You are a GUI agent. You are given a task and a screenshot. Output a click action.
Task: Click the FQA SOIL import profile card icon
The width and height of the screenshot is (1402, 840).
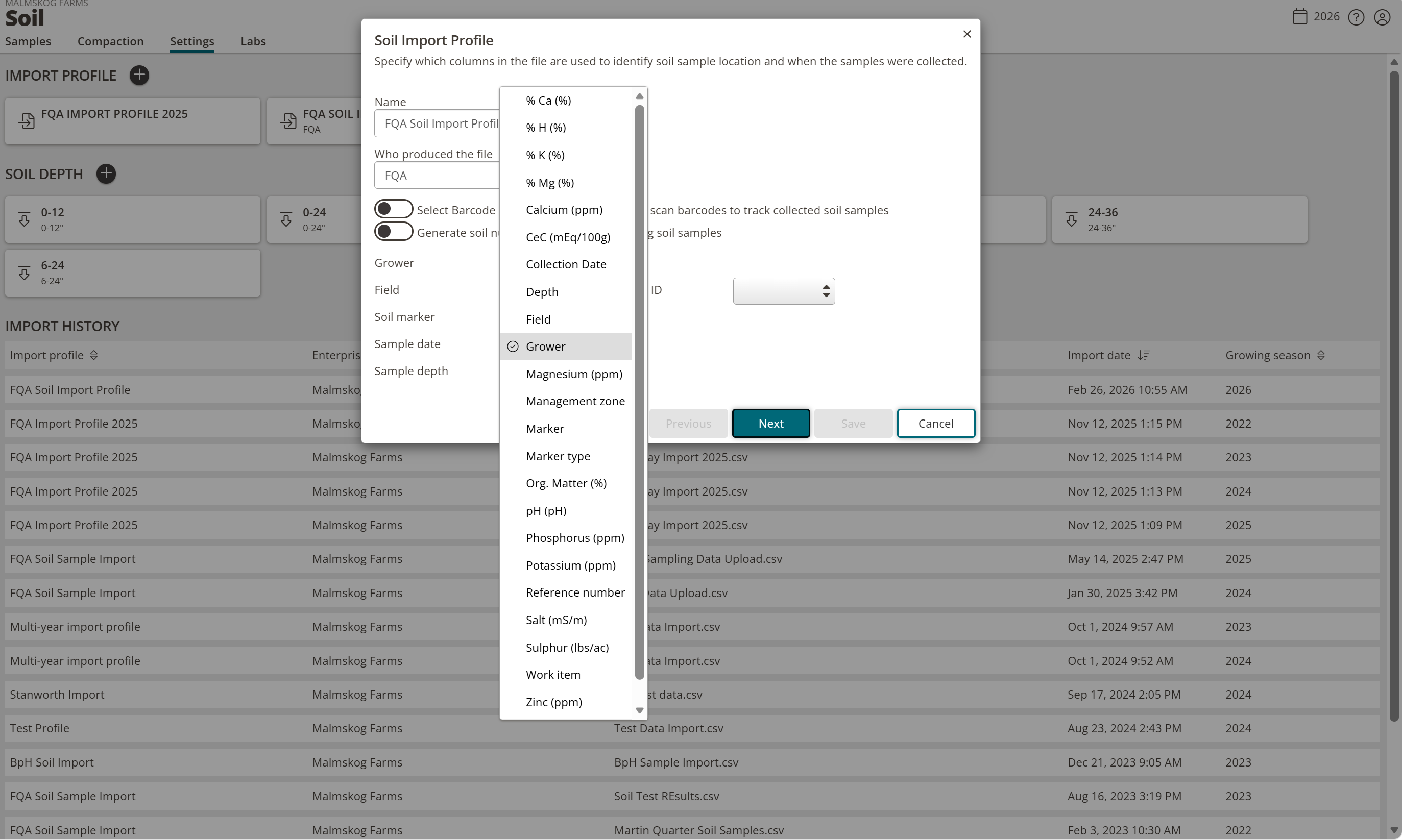tap(288, 120)
